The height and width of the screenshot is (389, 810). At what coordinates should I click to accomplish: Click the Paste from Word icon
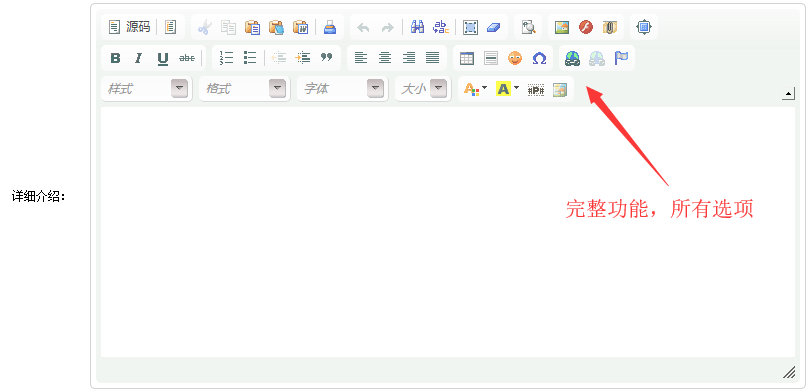coord(300,27)
